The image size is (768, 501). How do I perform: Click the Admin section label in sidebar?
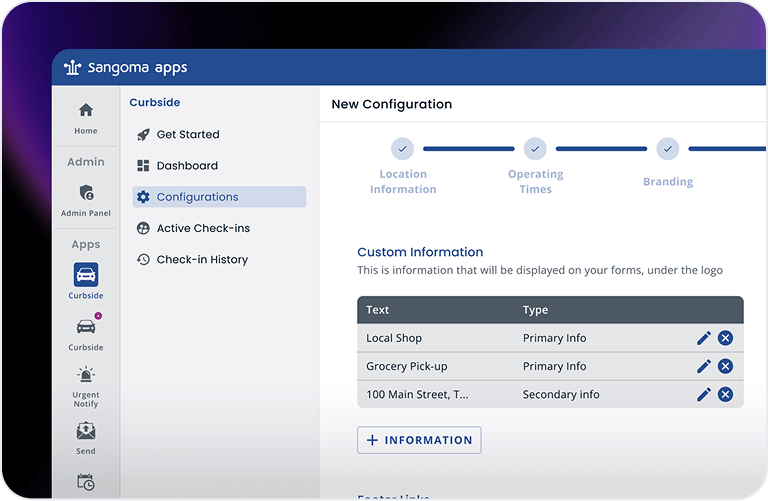[x=86, y=162]
